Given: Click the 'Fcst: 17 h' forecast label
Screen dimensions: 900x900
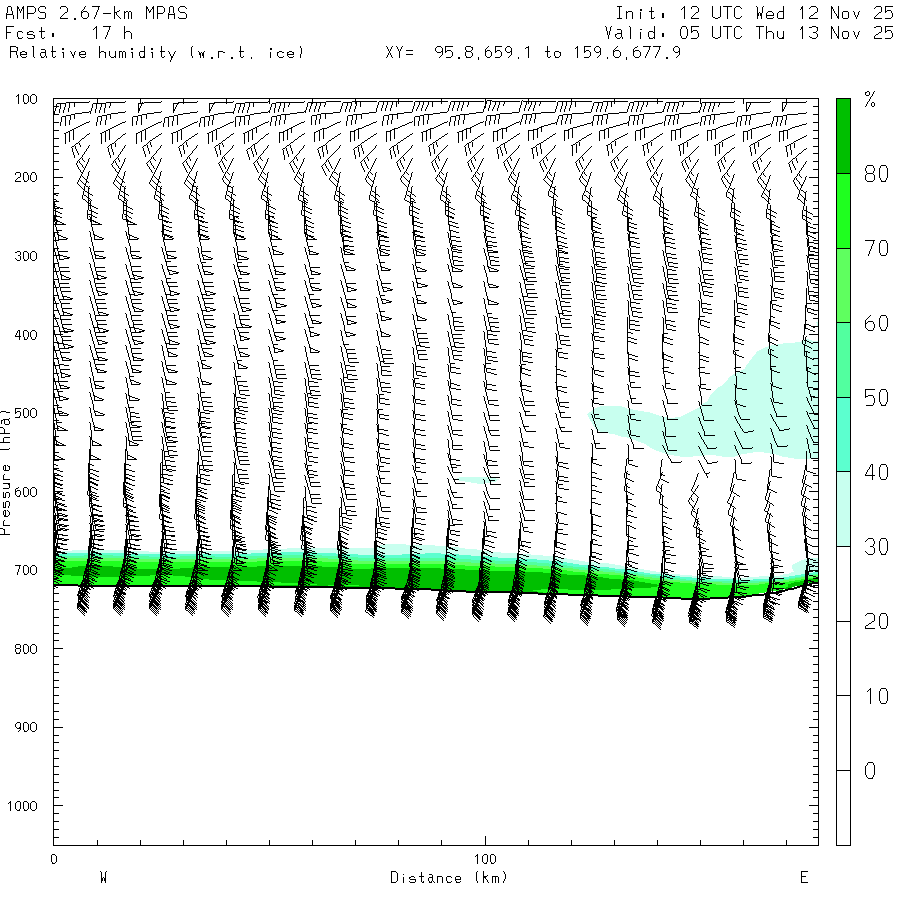Looking at the screenshot, I should tap(69, 33).
